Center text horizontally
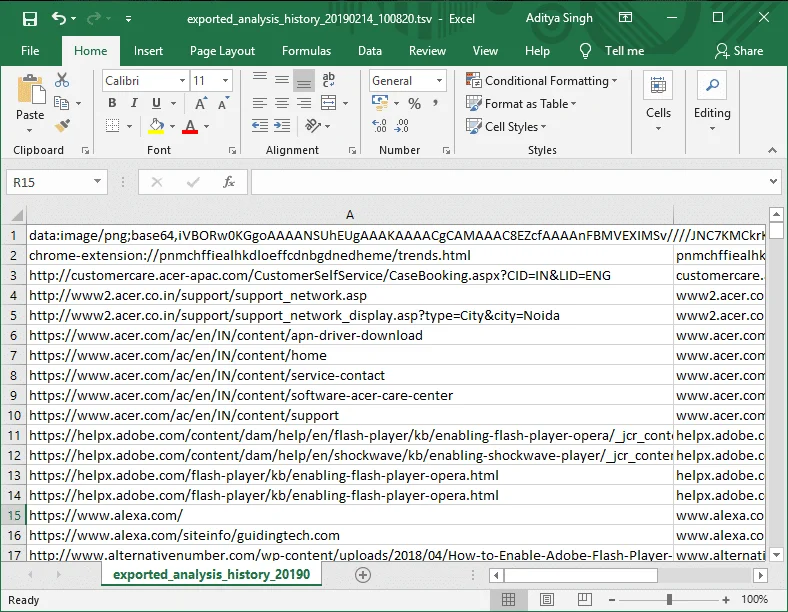The width and height of the screenshot is (788, 612). pos(282,103)
